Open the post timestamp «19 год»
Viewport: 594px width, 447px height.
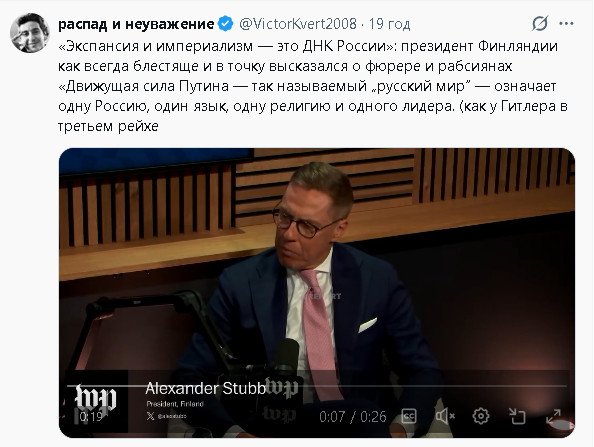[389, 24]
